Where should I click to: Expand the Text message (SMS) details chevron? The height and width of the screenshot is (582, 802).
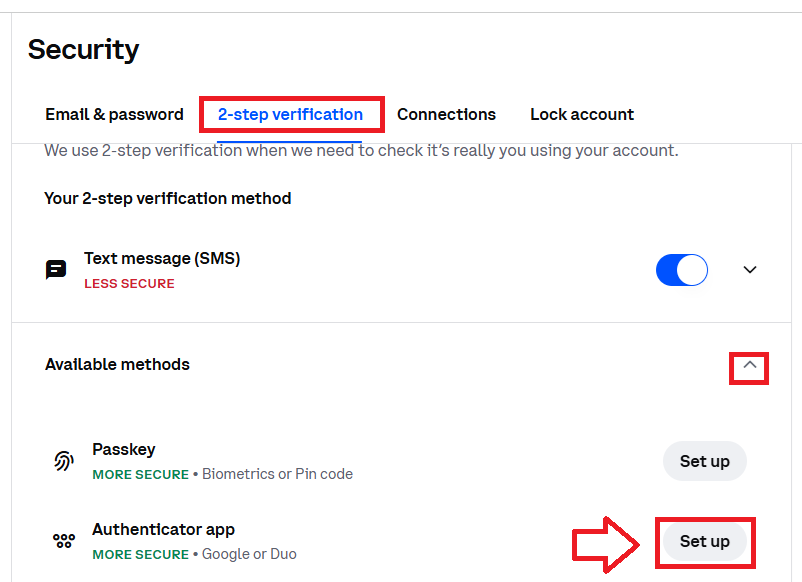pyautogui.click(x=750, y=270)
